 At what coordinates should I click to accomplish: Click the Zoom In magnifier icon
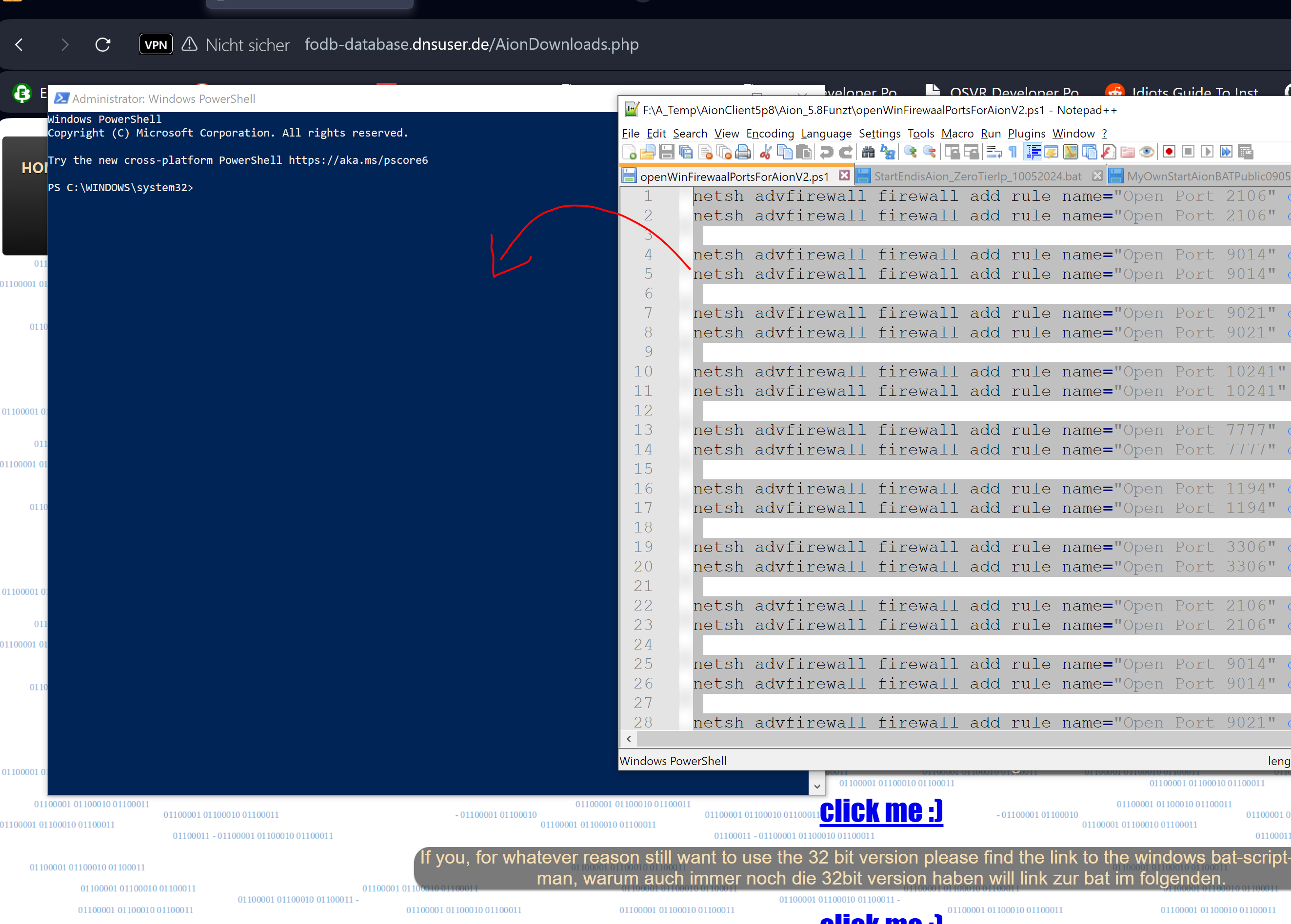coord(910,152)
